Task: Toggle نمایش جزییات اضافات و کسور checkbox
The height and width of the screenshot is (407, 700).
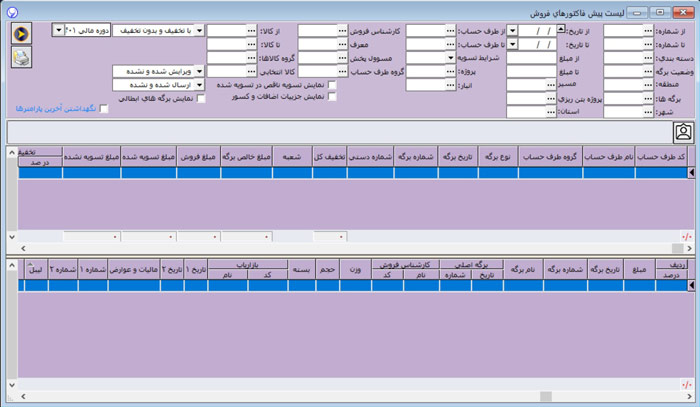Action: pyautogui.click(x=332, y=98)
